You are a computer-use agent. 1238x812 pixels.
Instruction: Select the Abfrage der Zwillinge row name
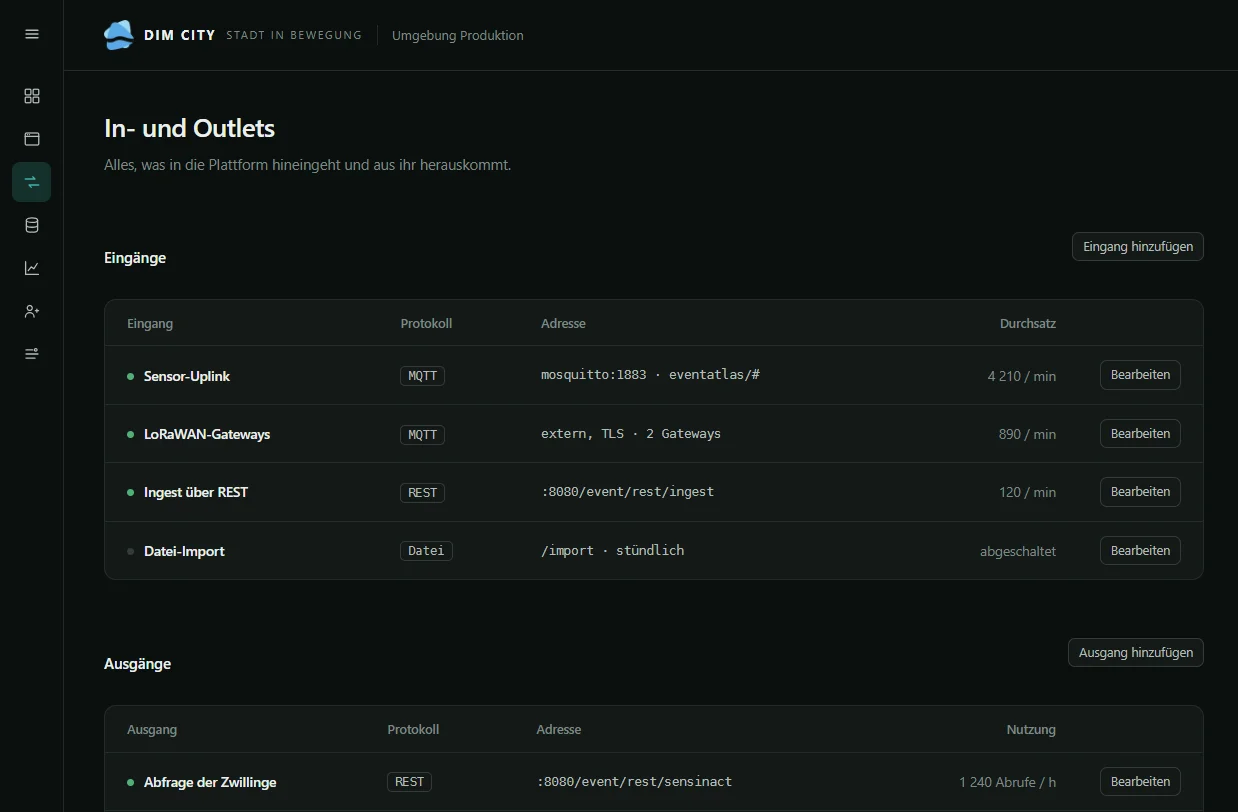(210, 782)
